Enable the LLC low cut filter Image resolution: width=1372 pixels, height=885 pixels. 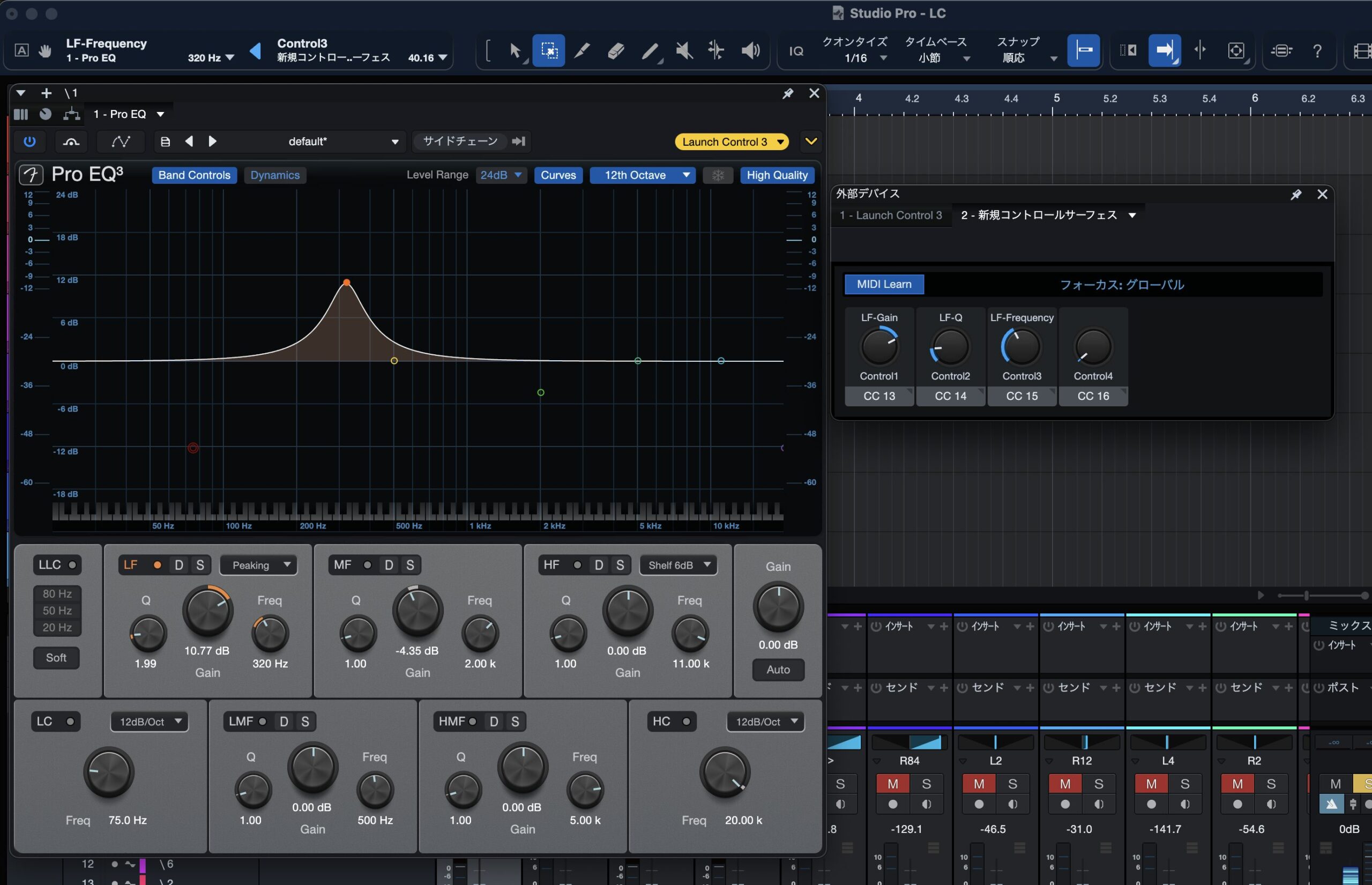(x=72, y=565)
